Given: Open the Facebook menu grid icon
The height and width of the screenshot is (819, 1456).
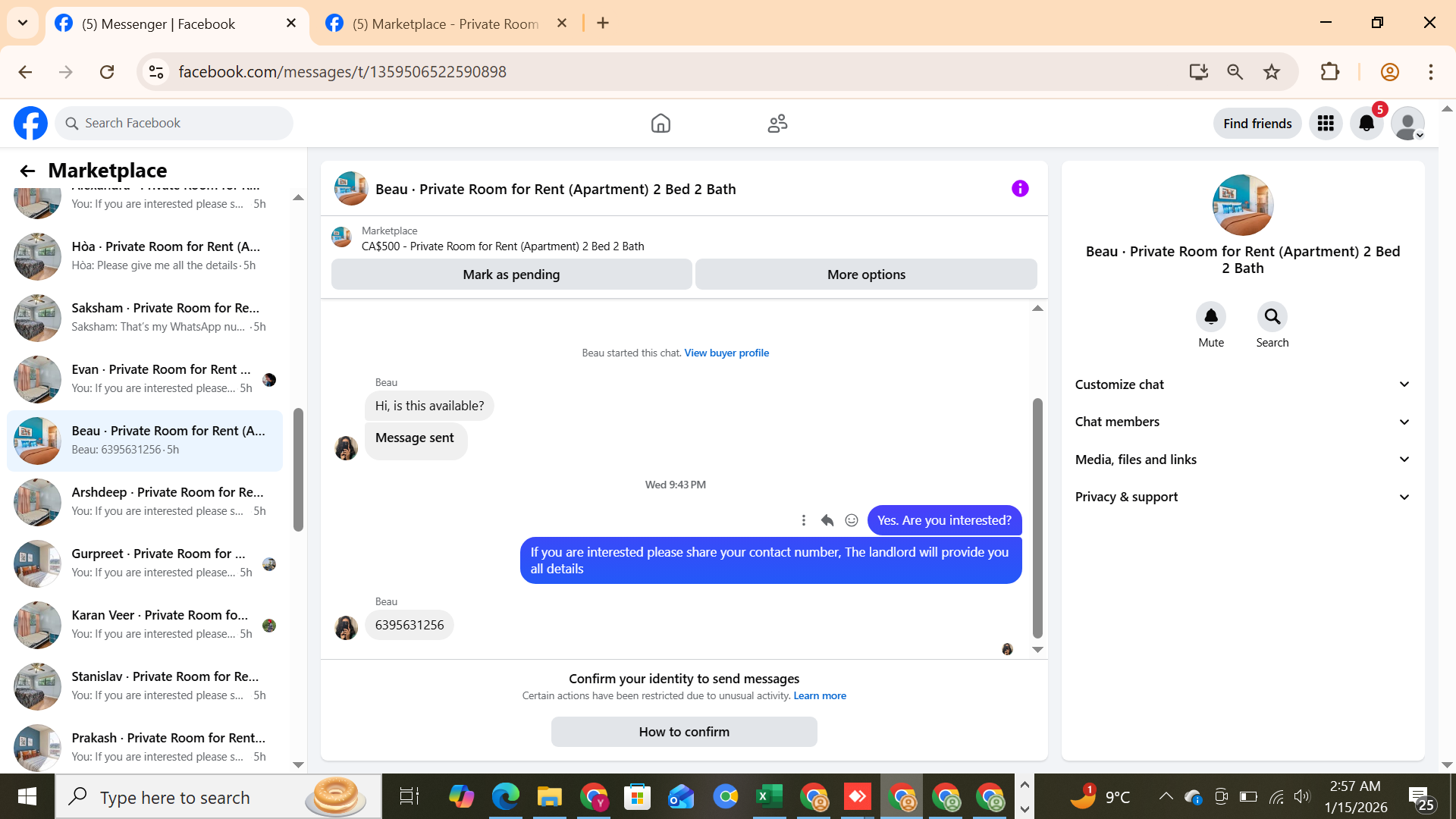Looking at the screenshot, I should tap(1326, 123).
